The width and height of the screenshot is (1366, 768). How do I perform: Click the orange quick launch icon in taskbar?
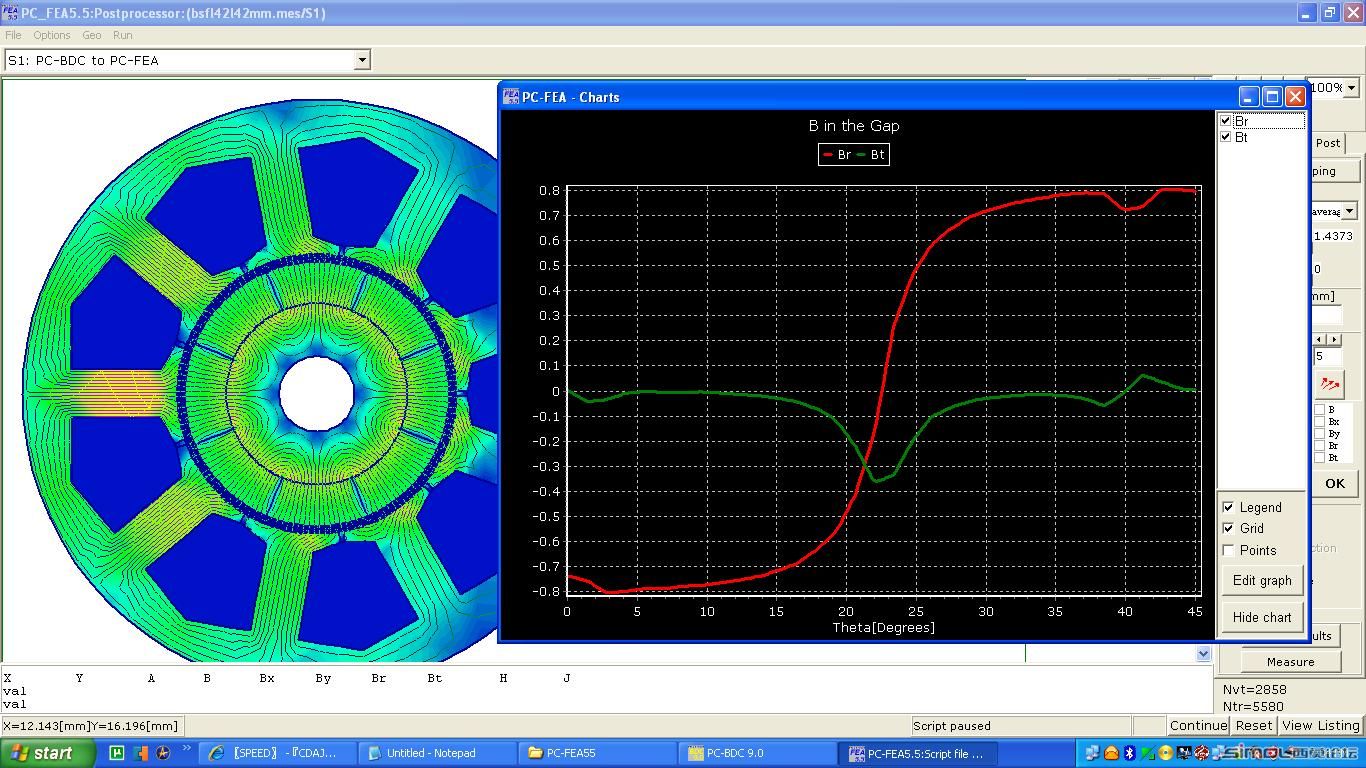tap(140, 753)
